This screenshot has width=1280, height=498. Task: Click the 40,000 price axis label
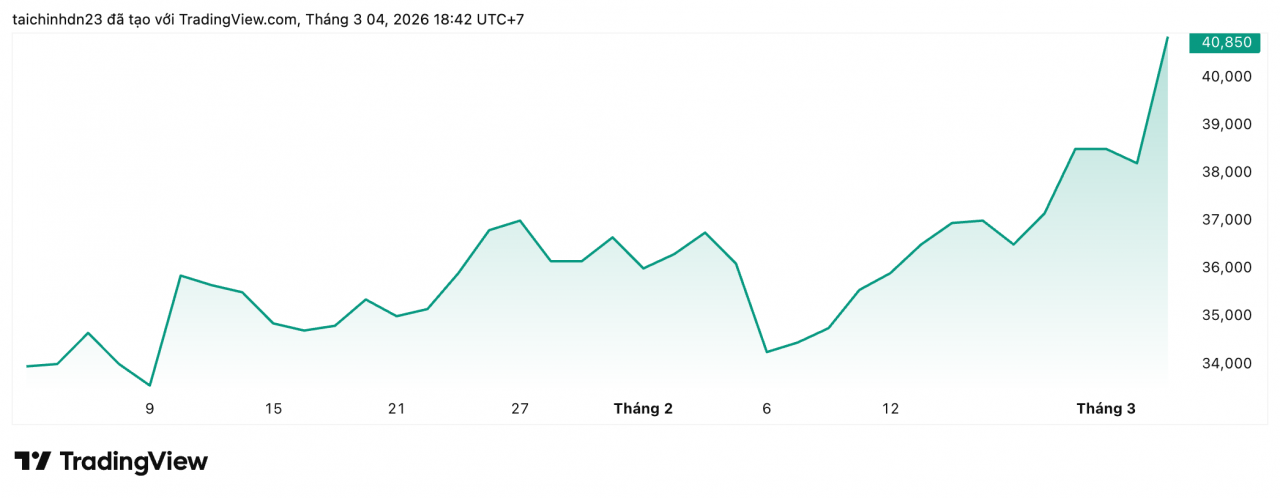click(x=1224, y=76)
